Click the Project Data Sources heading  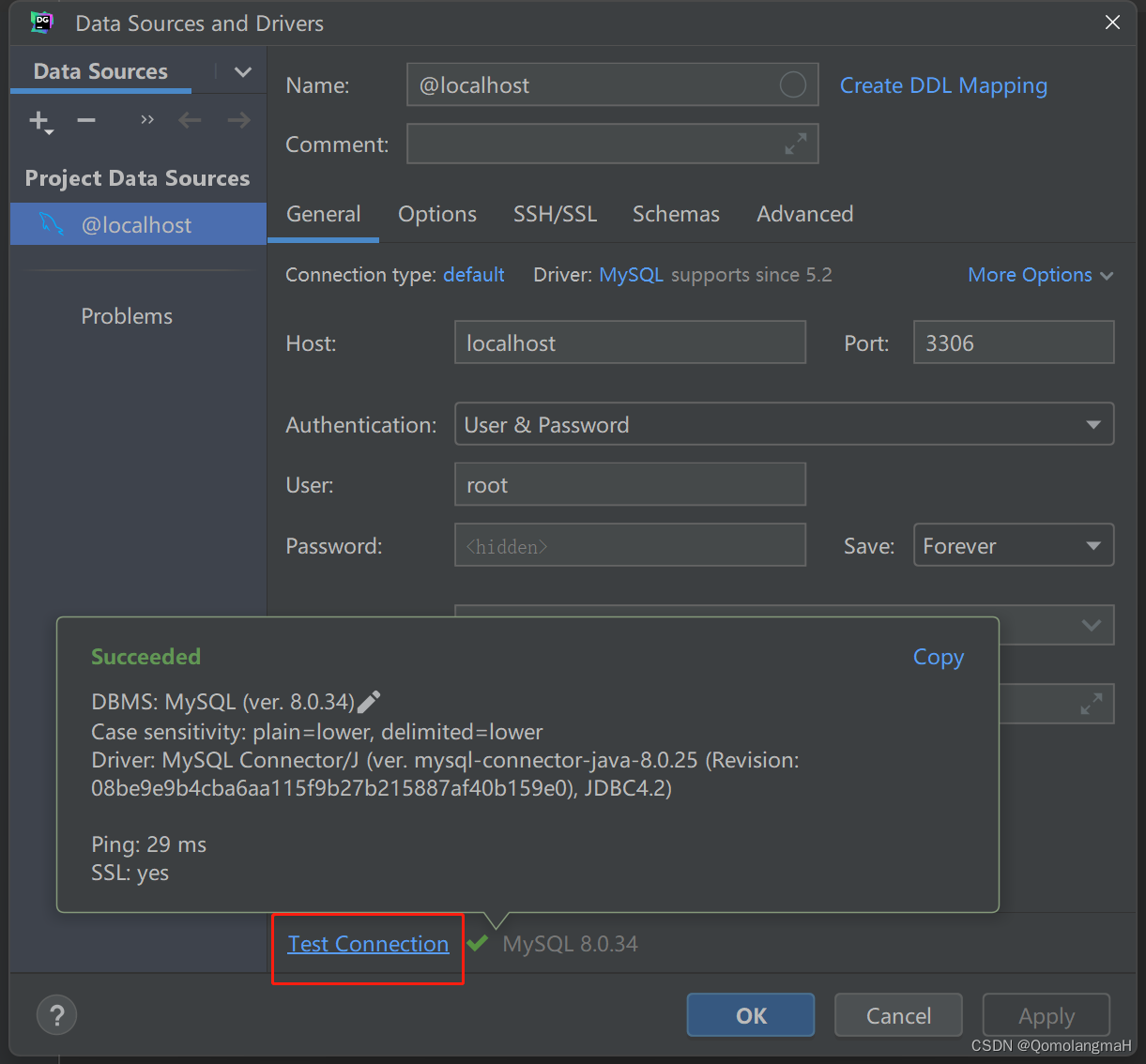pos(137,178)
